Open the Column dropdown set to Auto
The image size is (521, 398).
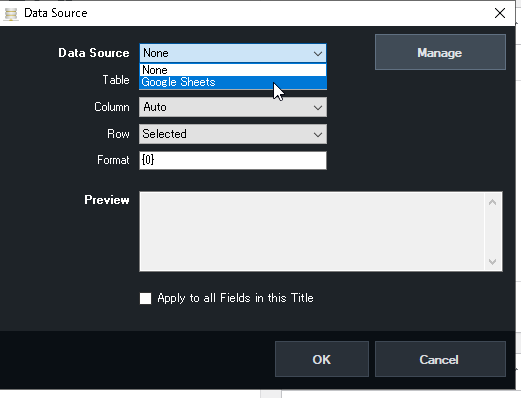click(x=233, y=107)
